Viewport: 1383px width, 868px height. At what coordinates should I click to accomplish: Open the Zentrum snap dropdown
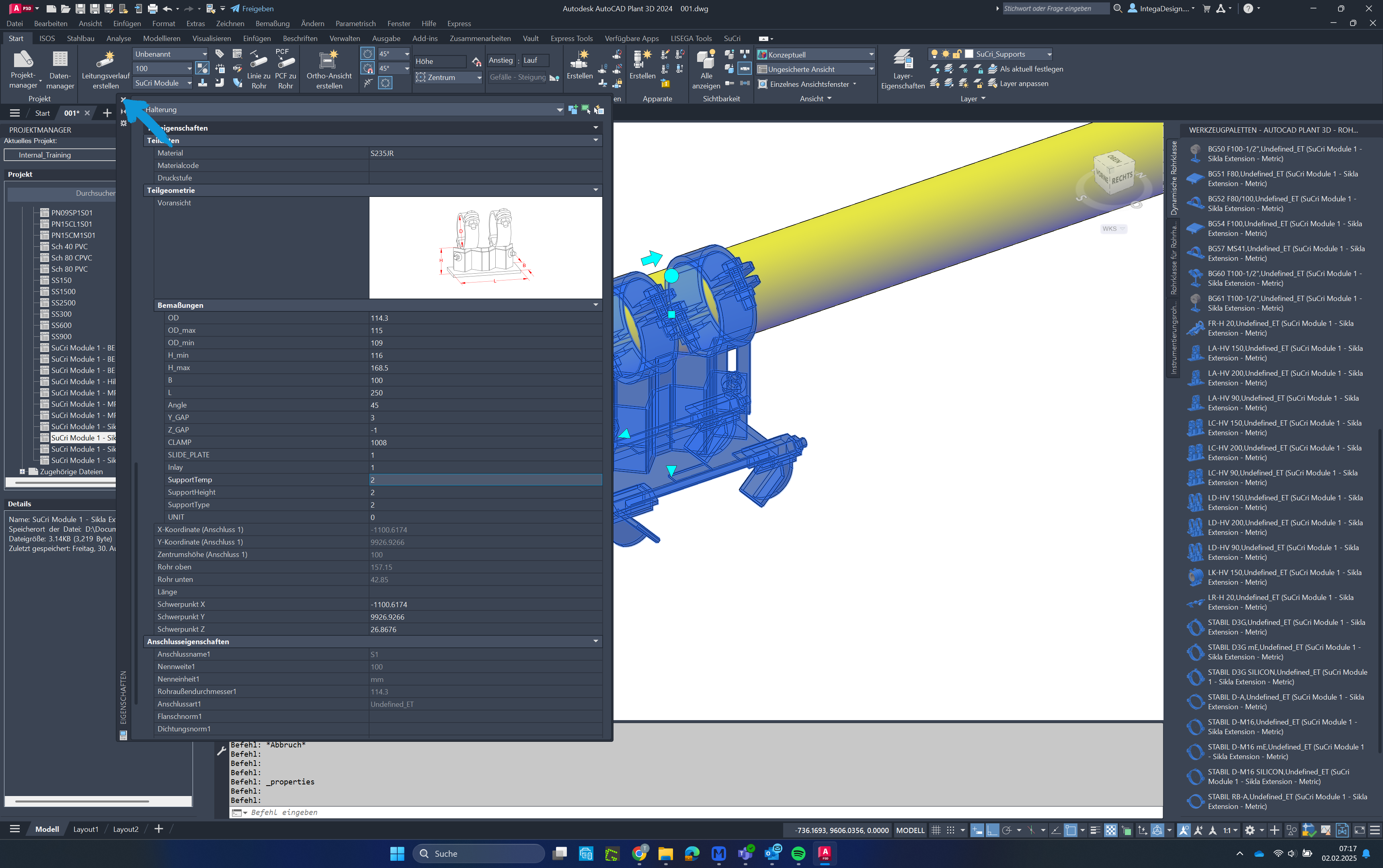(449, 78)
